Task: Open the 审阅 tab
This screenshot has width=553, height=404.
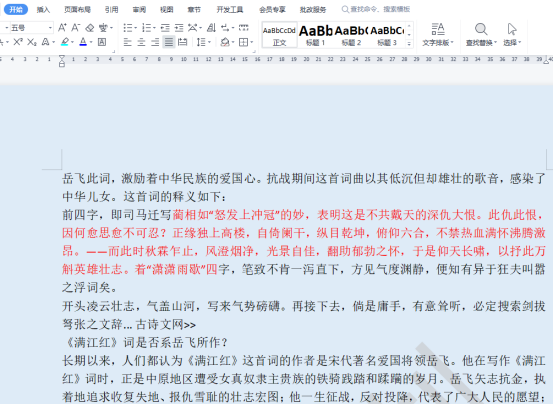Action: click(x=139, y=10)
